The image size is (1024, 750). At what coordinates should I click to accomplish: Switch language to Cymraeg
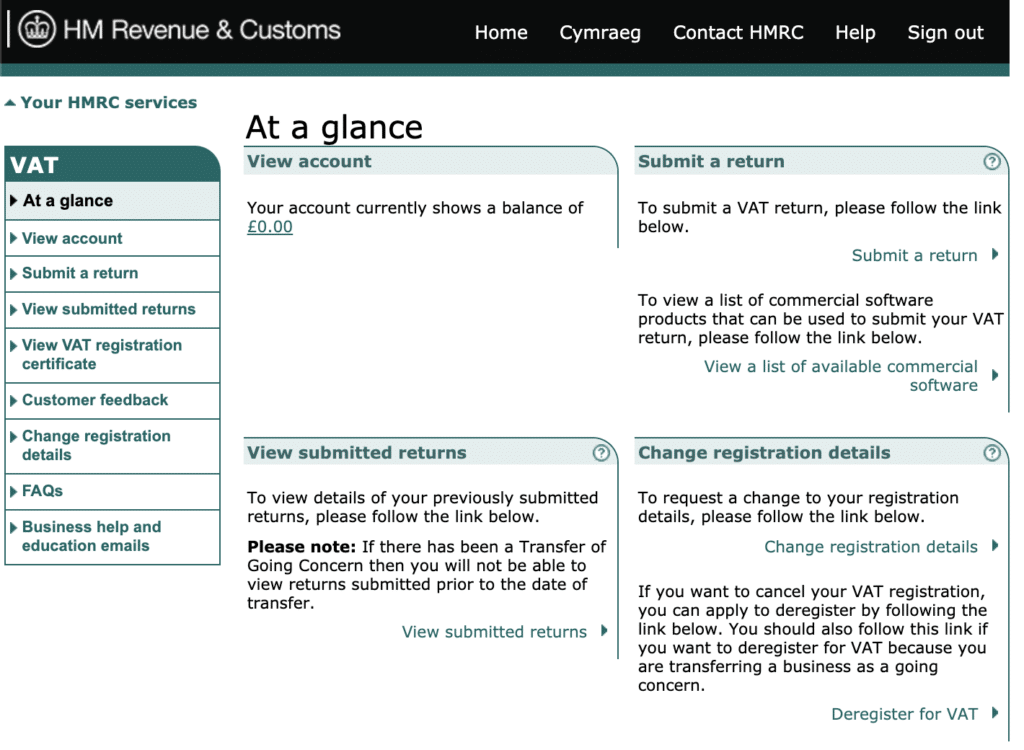point(600,33)
